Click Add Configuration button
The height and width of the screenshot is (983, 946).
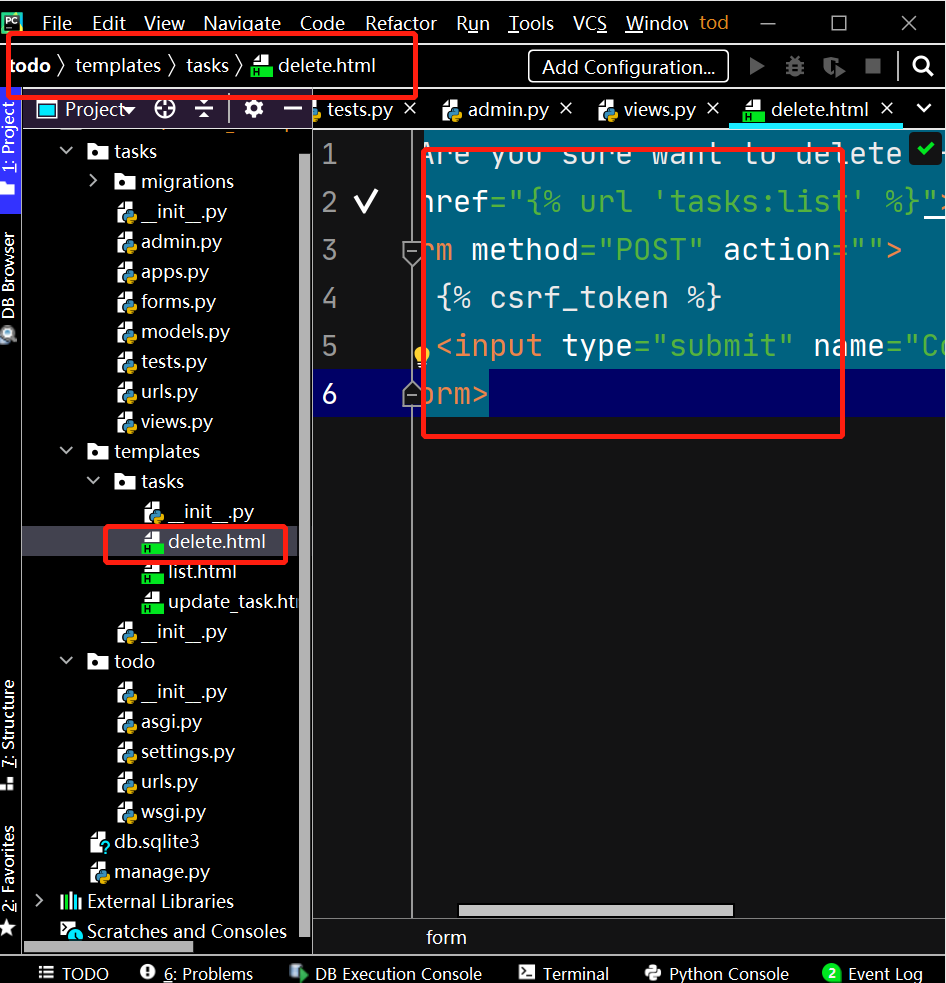coord(628,66)
